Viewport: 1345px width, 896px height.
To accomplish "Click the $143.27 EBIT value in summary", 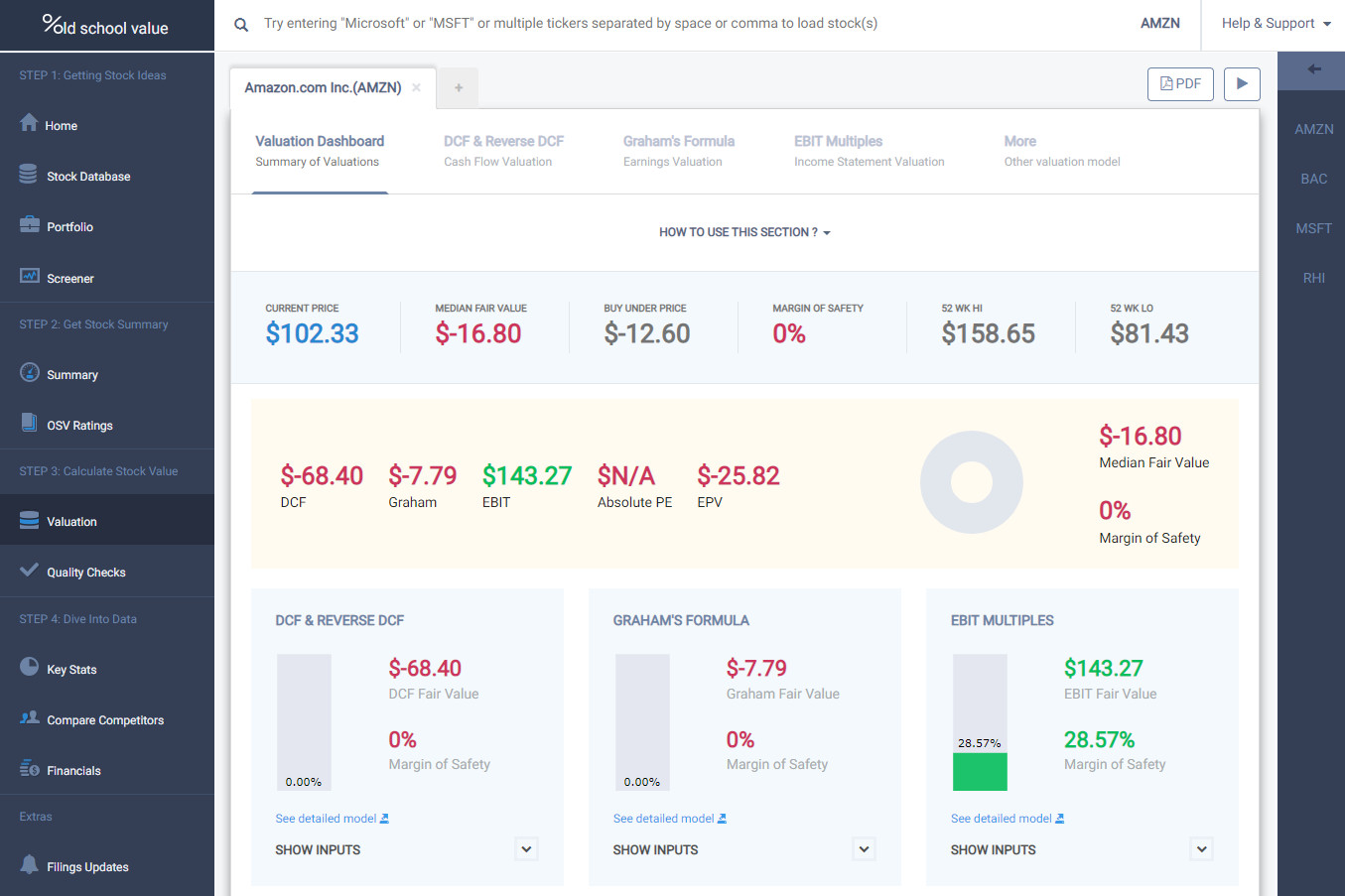I will coord(527,475).
